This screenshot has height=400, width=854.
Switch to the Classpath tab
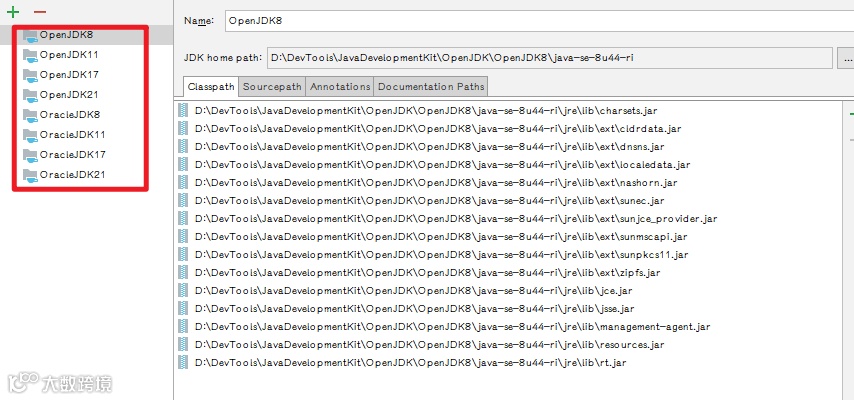click(211, 87)
